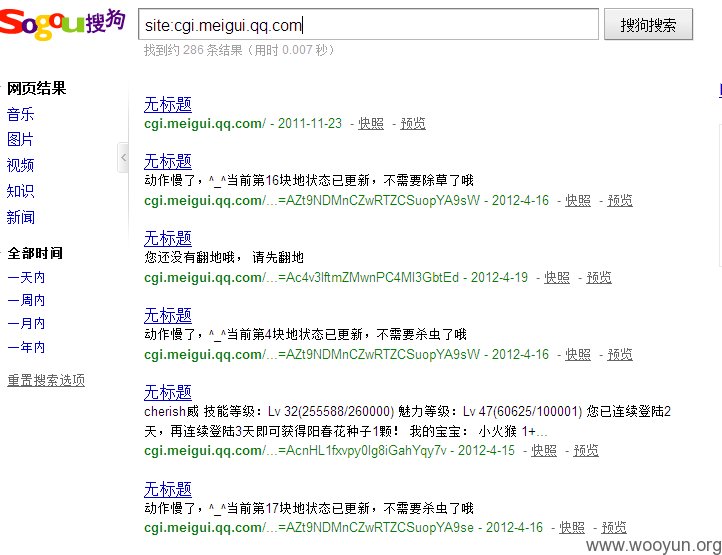This screenshot has height=555, width=722.
Task: Switch to 知识 search category
Action: point(21,191)
